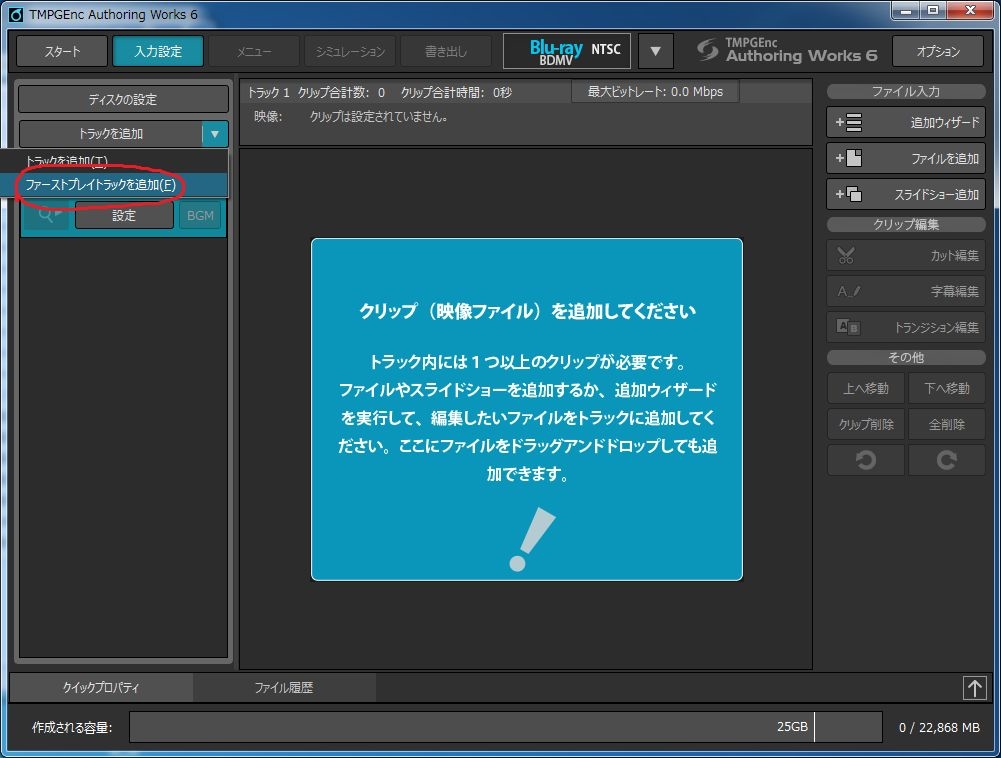Click the クリップ合計時間: 0秒 text
The image size is (1001, 758).
tap(456, 93)
